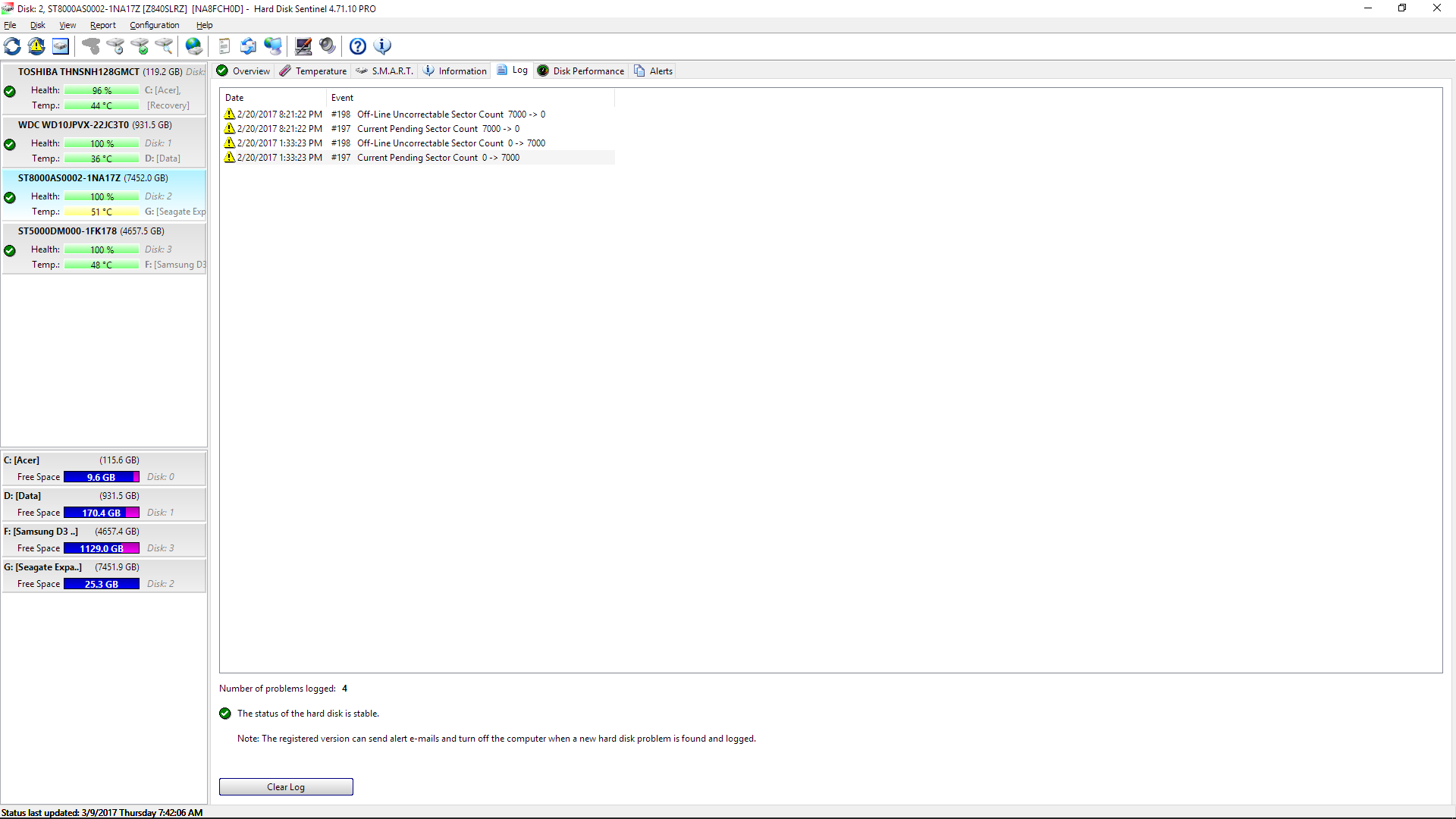The width and height of the screenshot is (1456, 819).
Task: Click the refresh with warning triangle icon
Action: coord(36,46)
